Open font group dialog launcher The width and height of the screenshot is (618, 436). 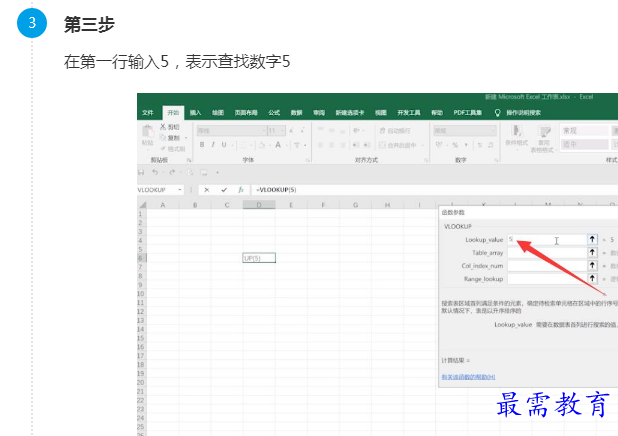tap(308, 160)
